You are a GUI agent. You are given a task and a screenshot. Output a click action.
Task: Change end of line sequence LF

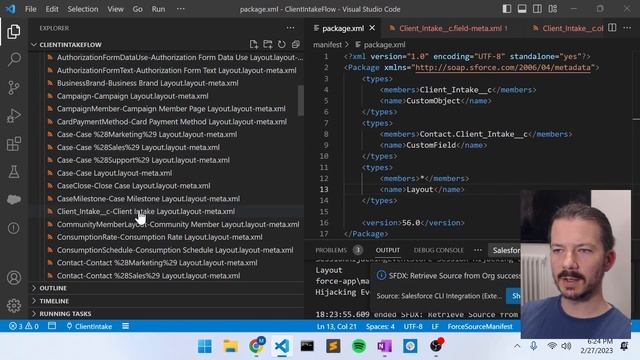[x=435, y=327]
